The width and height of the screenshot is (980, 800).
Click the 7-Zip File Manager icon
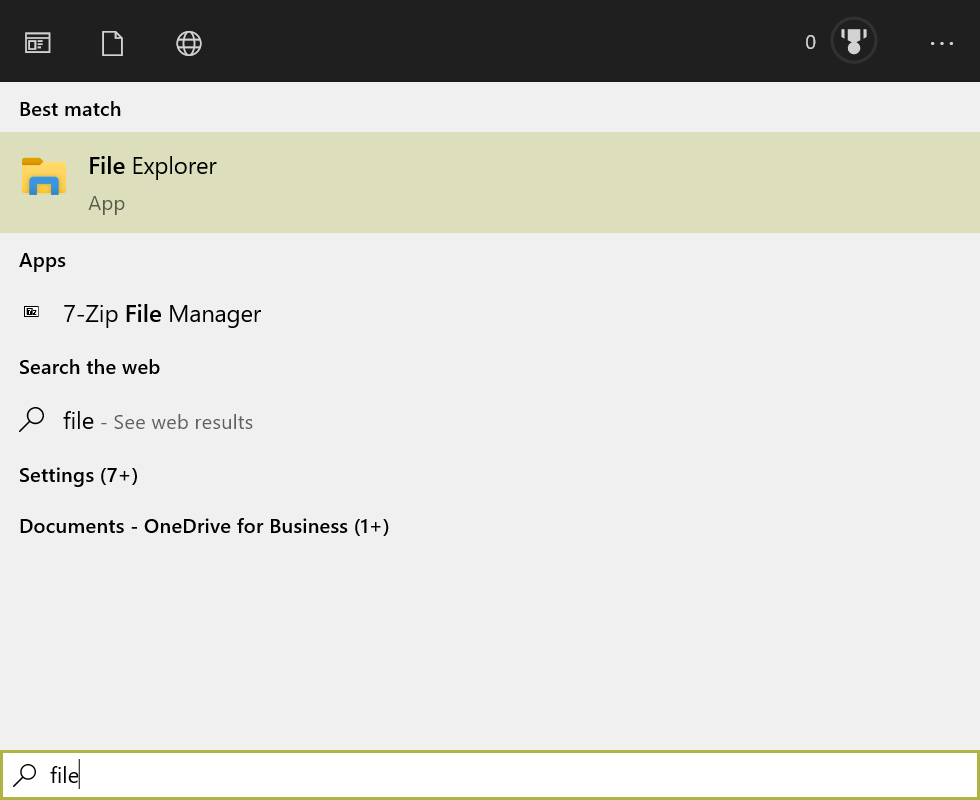[x=31, y=311]
